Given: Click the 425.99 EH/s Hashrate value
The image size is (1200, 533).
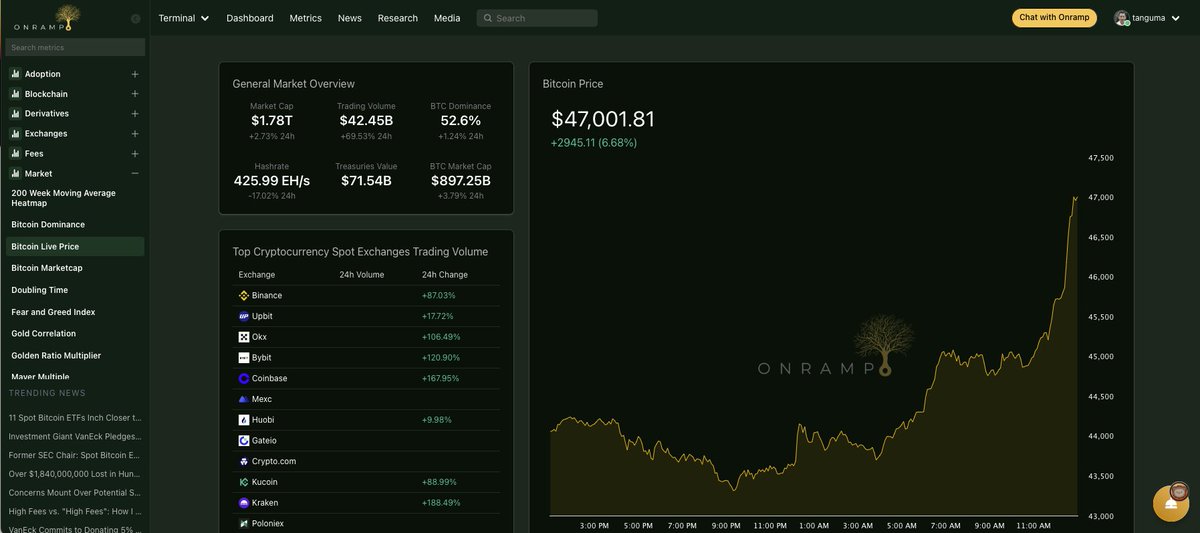Looking at the screenshot, I should [272, 181].
